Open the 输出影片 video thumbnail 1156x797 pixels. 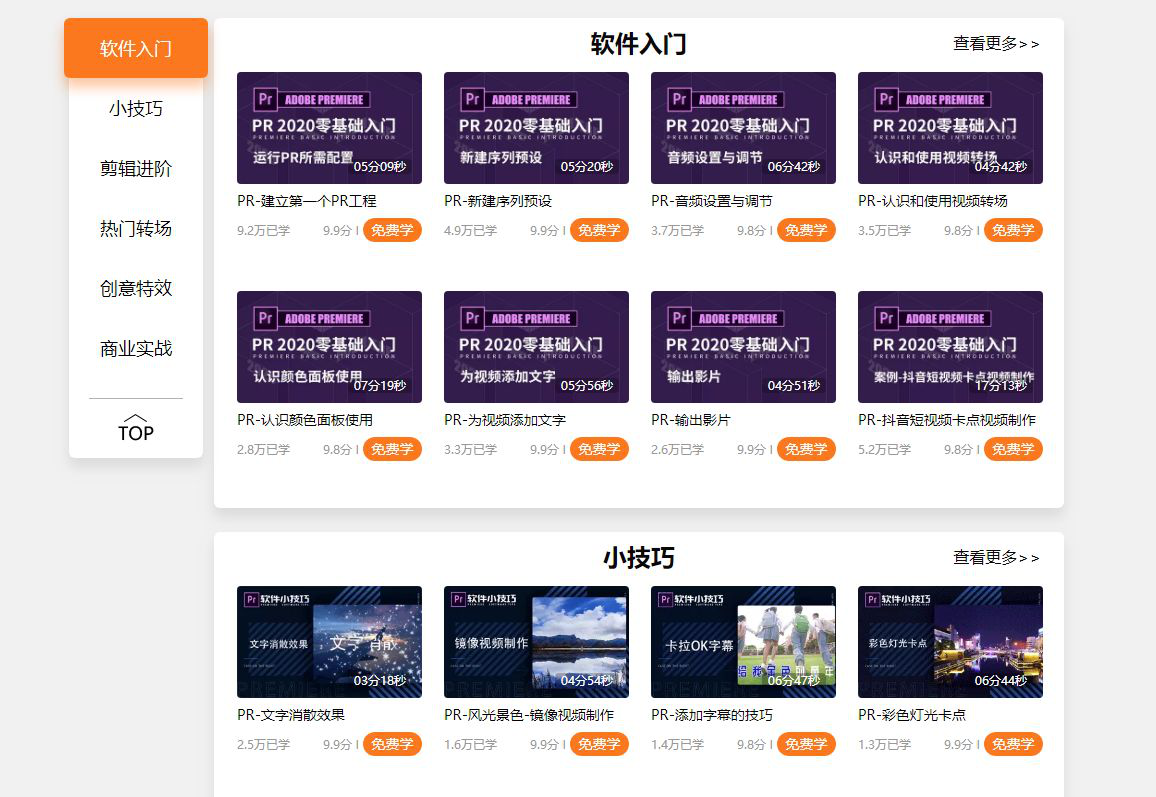(x=743, y=347)
